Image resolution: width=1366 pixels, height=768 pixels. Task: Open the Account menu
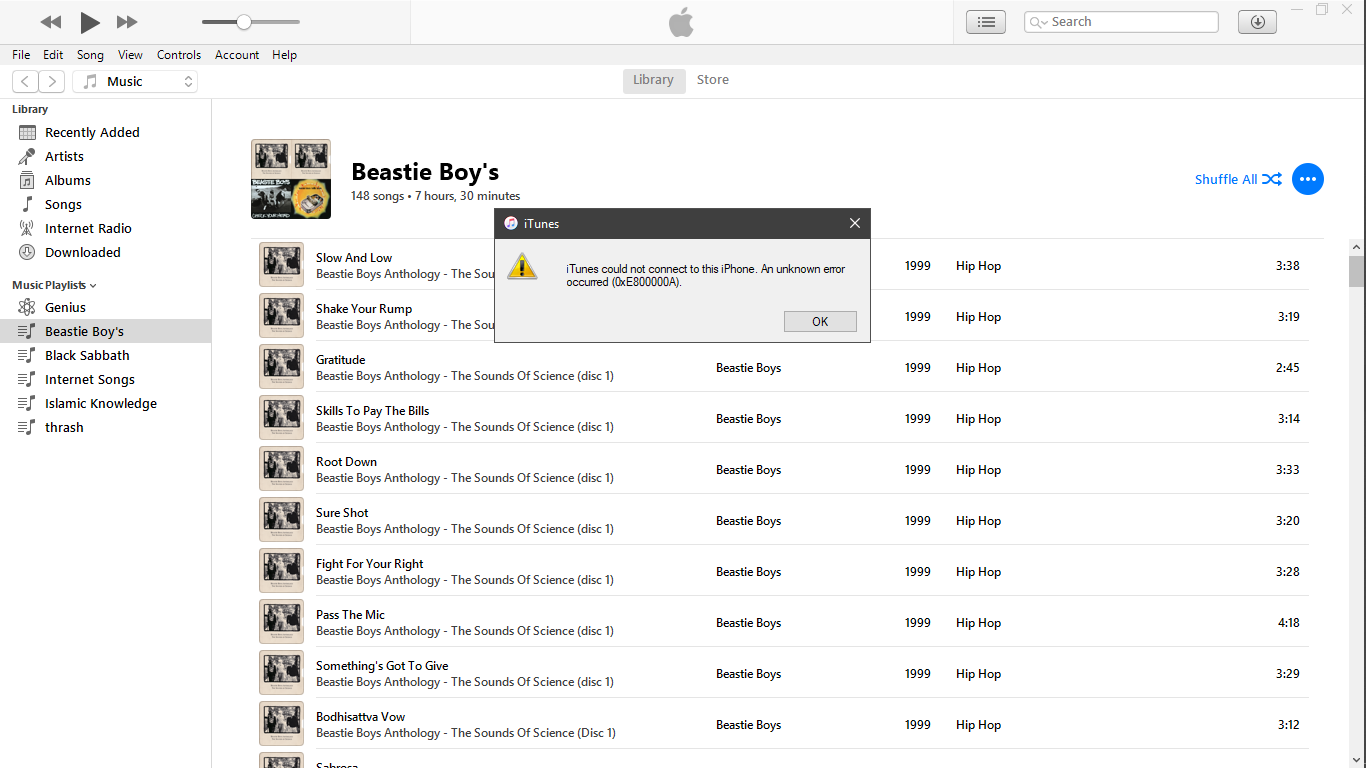tap(237, 55)
